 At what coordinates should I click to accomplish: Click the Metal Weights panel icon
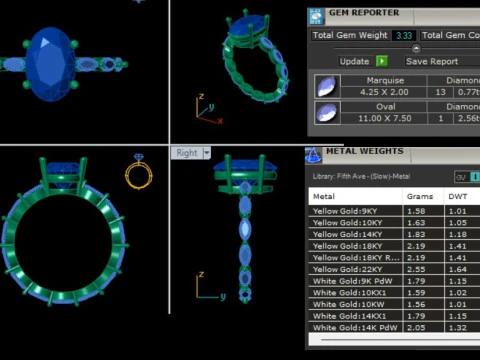(314, 155)
